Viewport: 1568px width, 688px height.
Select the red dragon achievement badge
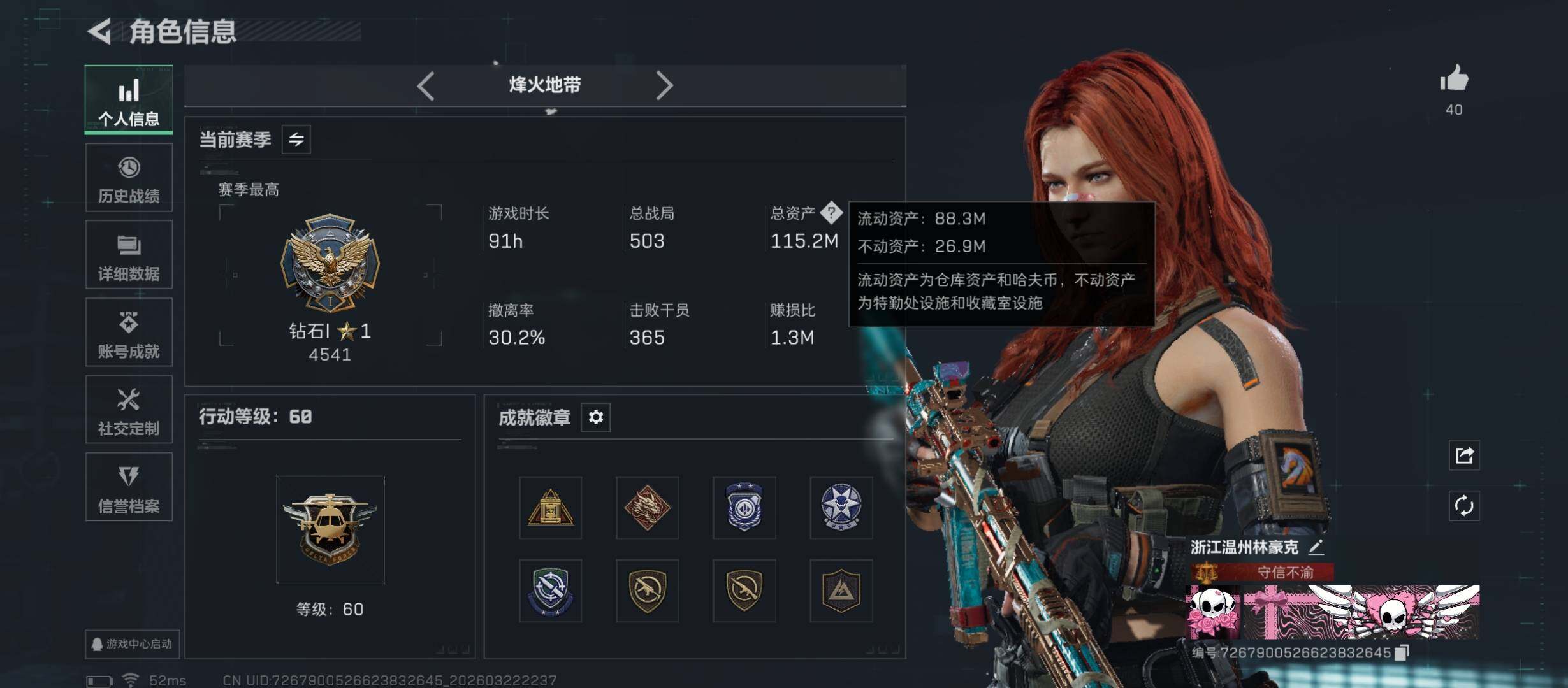click(x=648, y=508)
